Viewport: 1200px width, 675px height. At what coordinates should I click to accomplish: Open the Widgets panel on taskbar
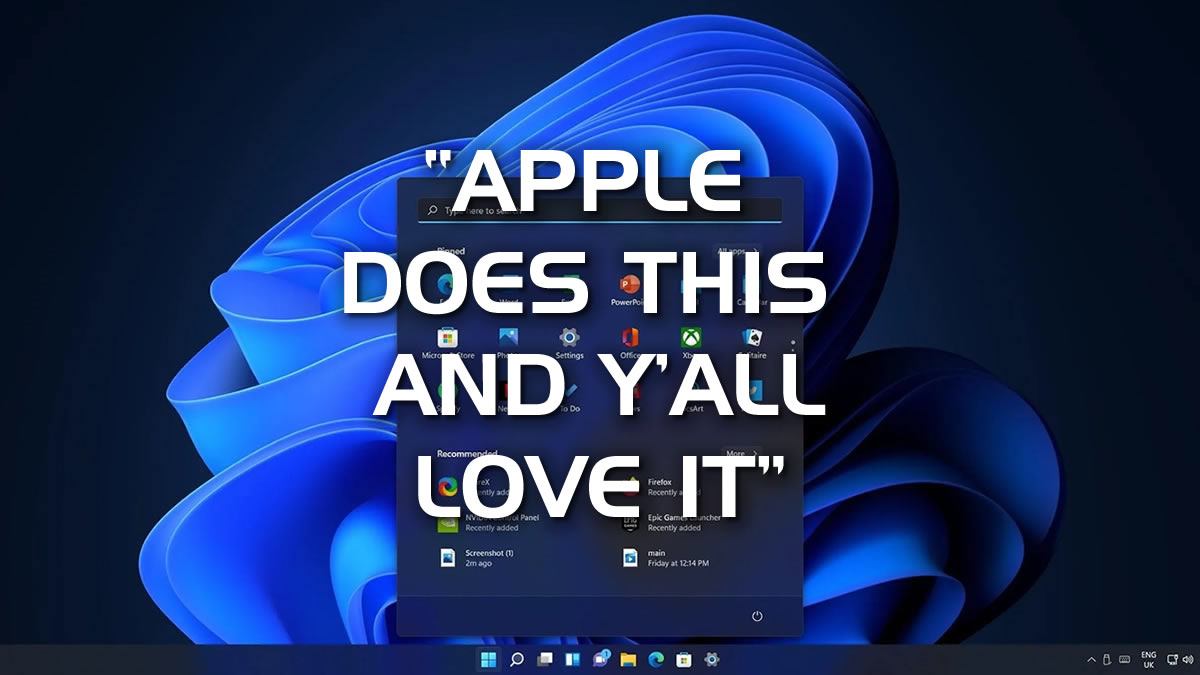tap(573, 659)
